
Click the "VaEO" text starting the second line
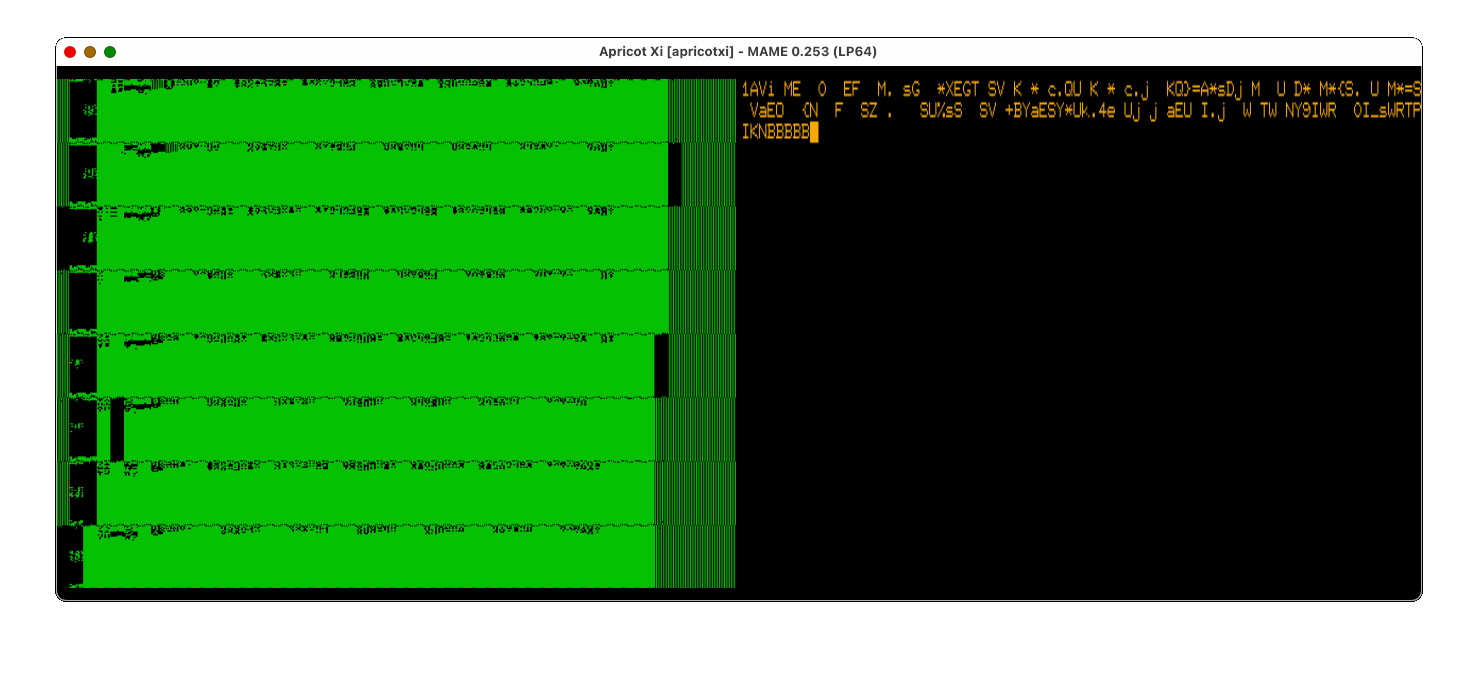click(x=767, y=111)
